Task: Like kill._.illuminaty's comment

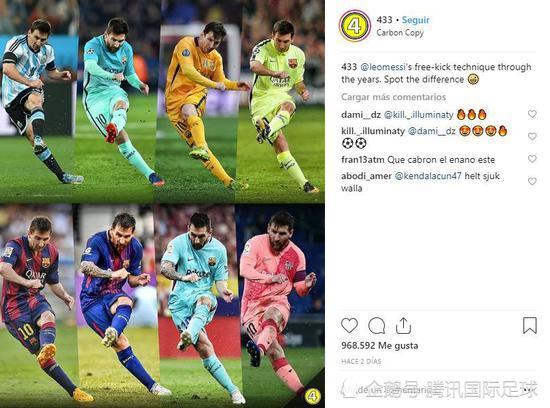Action: [532, 136]
